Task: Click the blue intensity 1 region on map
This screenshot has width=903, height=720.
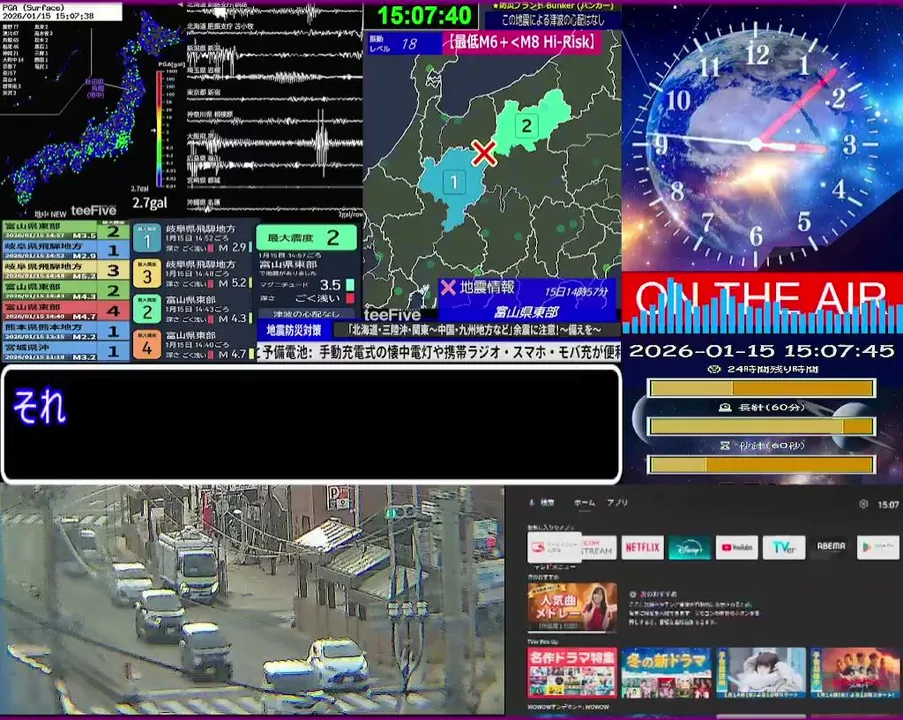Action: click(452, 187)
